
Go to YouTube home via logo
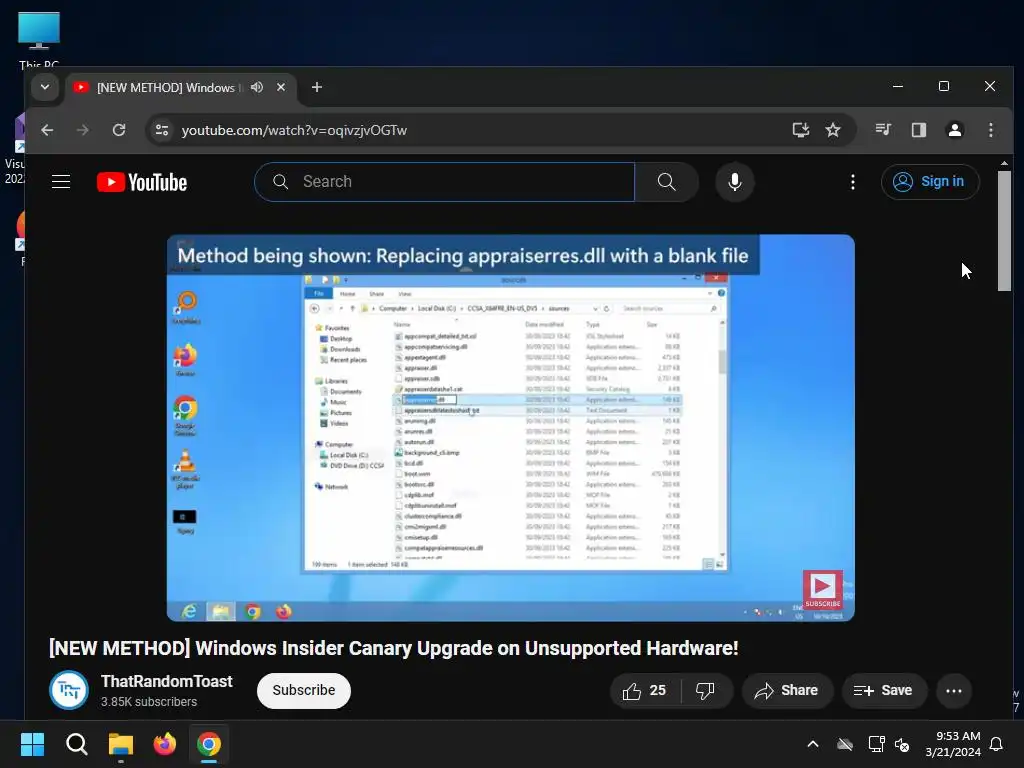(x=142, y=182)
